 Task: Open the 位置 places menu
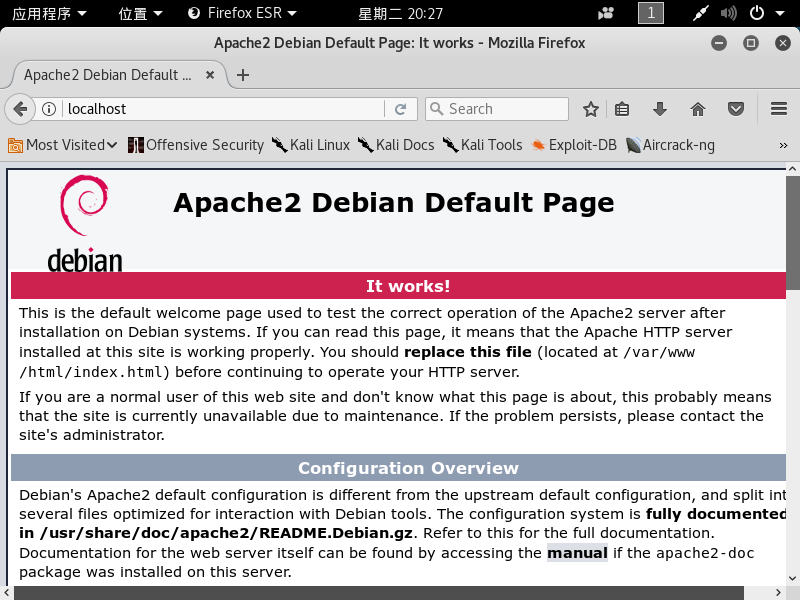140,13
